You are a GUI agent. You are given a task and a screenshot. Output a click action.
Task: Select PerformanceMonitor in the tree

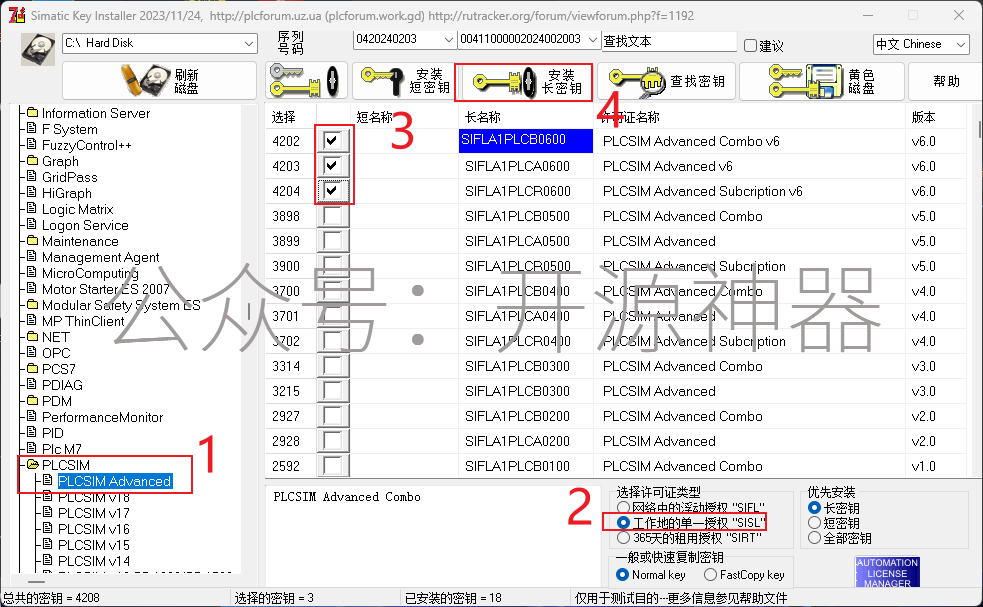click(x=102, y=417)
